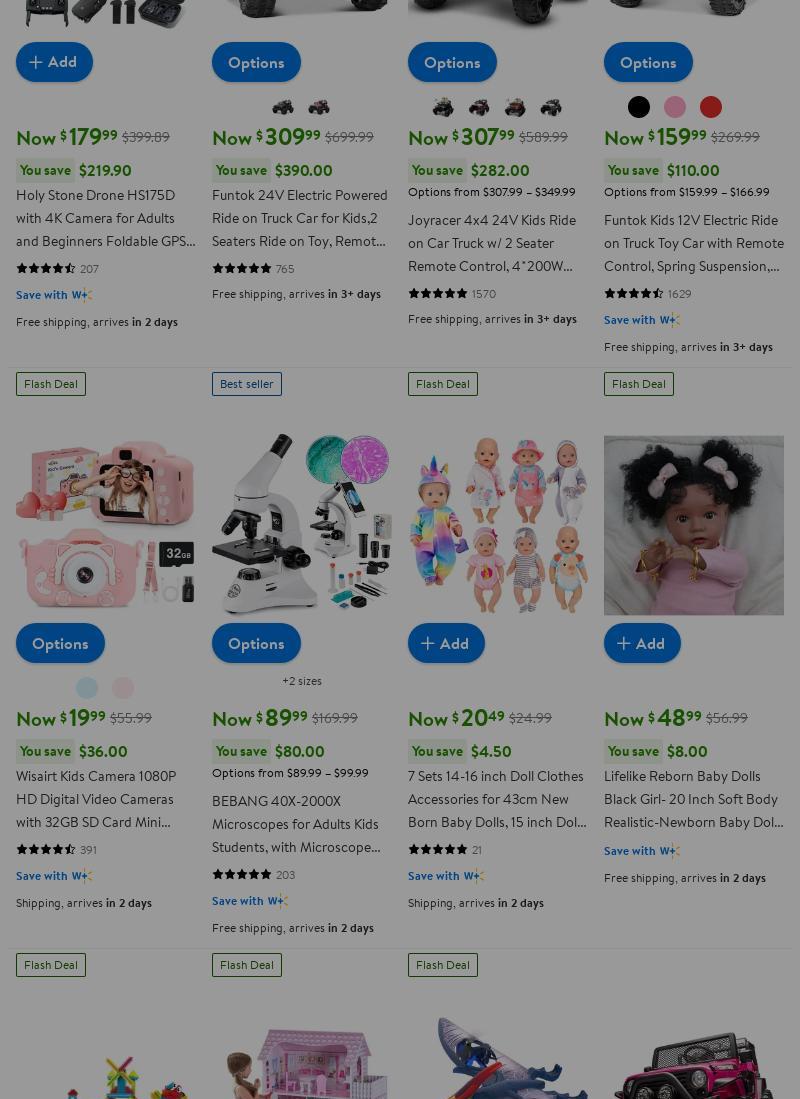Image resolution: width=800 pixels, height=1099 pixels.
Task: Add Lifelike Reborn Baby Doll to cart
Action: (642, 643)
